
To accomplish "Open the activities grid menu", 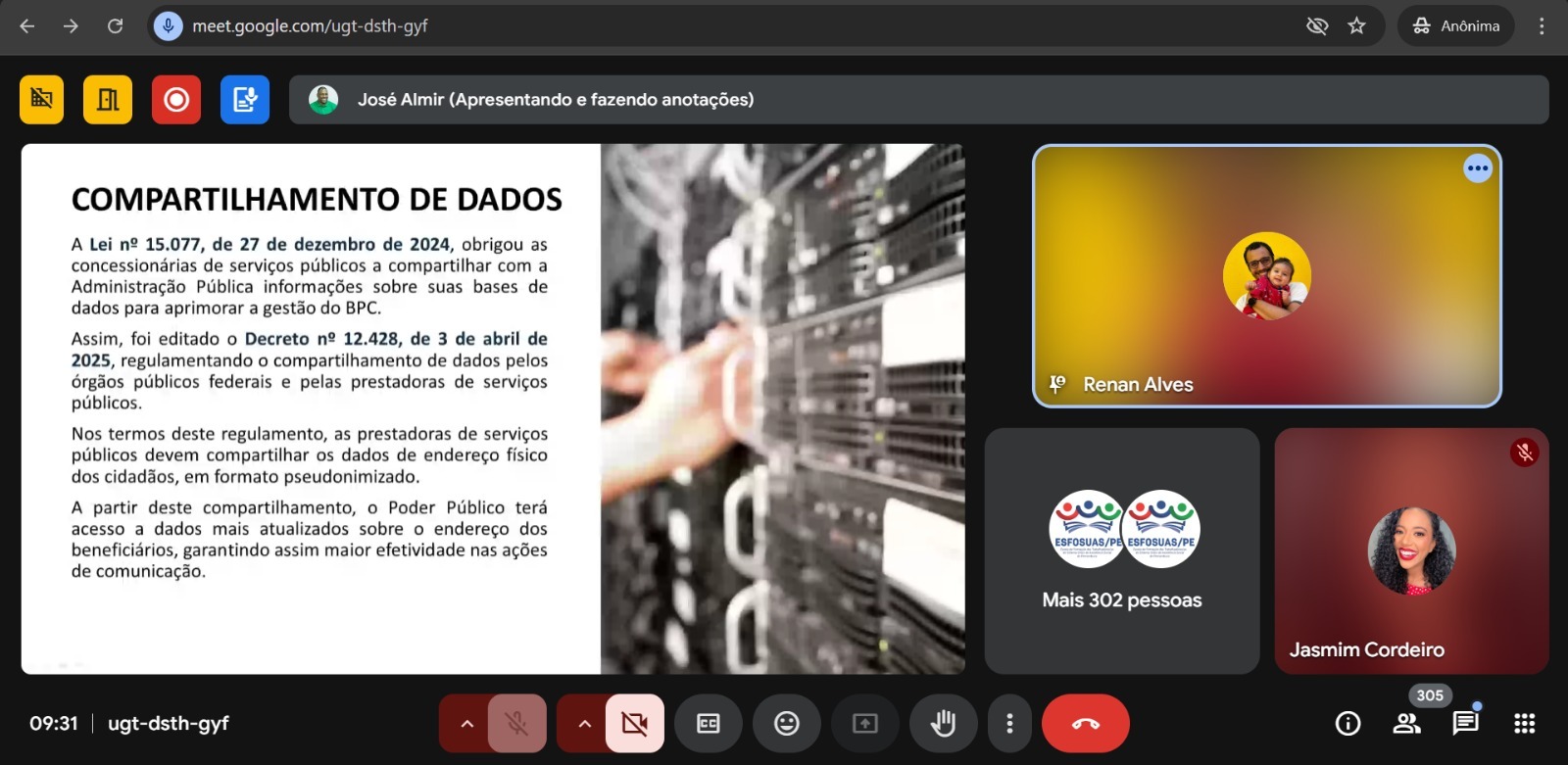I will pyautogui.click(x=1524, y=724).
